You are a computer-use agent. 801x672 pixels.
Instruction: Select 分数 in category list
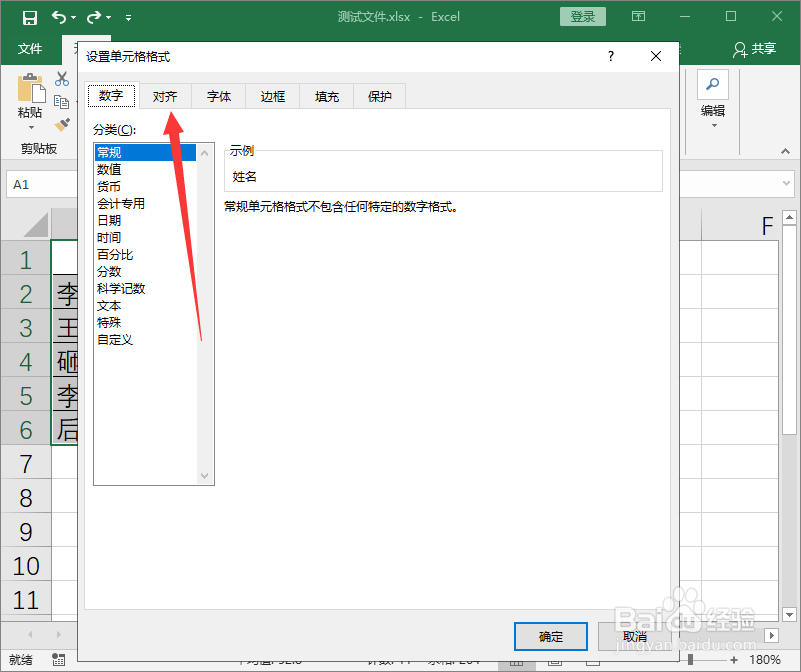(x=145, y=271)
